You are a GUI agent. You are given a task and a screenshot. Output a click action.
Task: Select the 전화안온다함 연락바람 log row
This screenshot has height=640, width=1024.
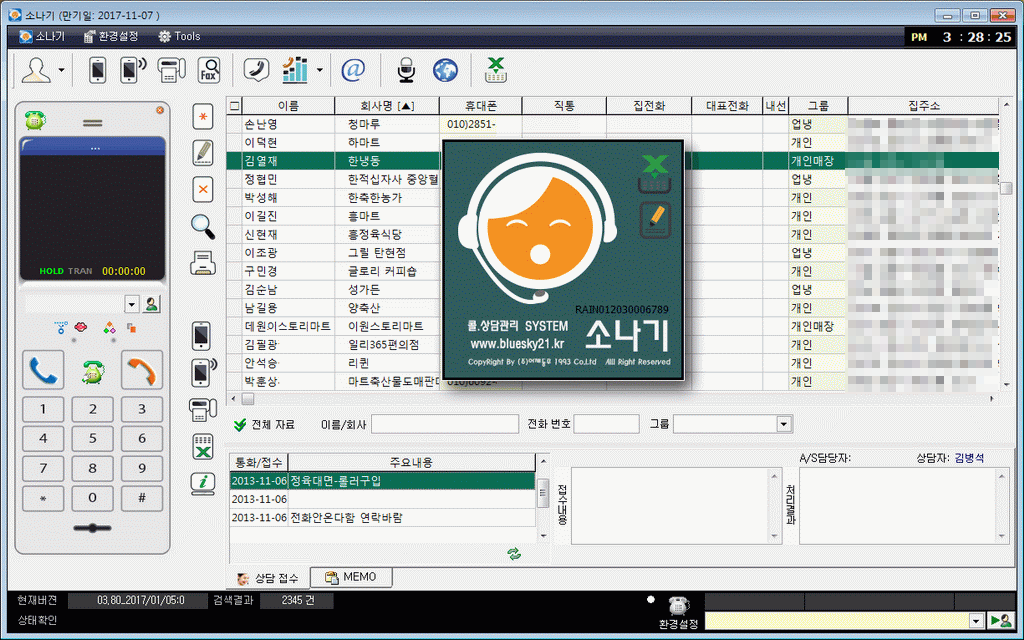tap(383, 518)
